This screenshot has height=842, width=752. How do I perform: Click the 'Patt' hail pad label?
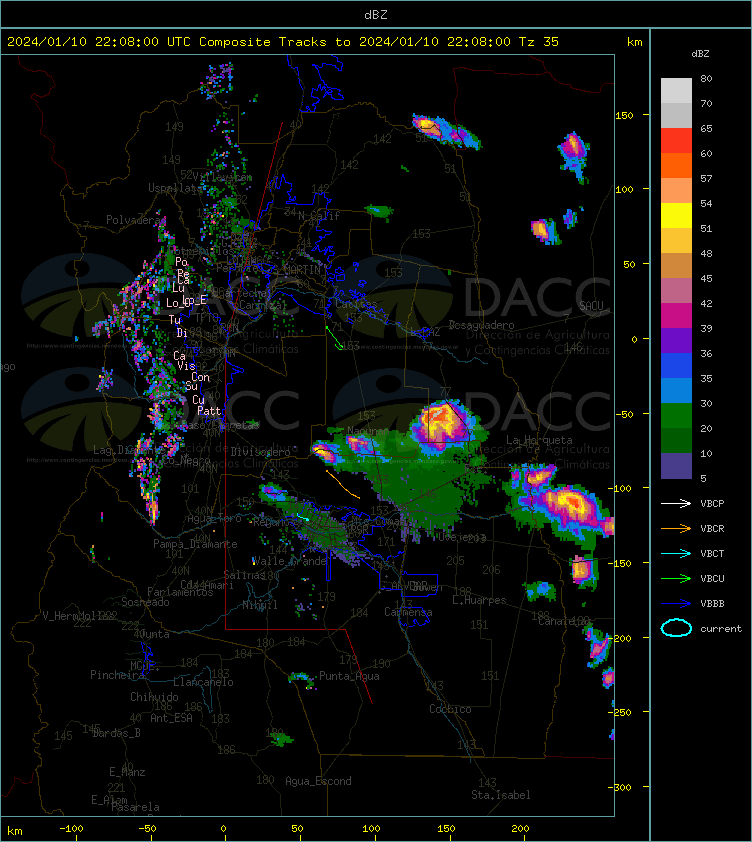pyautogui.click(x=209, y=411)
